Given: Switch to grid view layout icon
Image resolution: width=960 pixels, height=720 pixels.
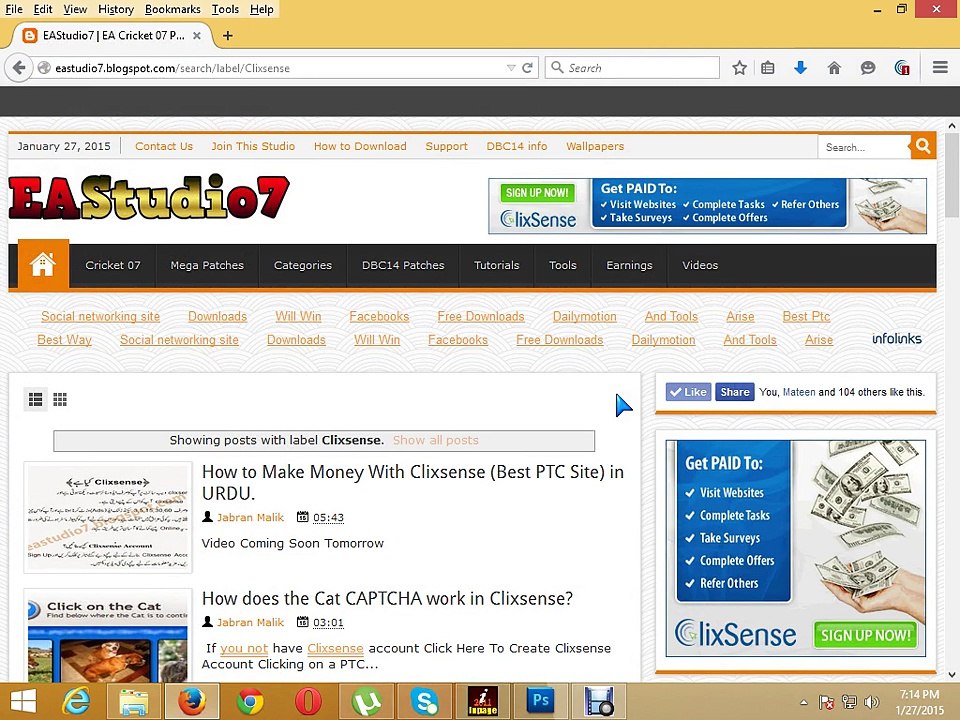Looking at the screenshot, I should pyautogui.click(x=60, y=400).
